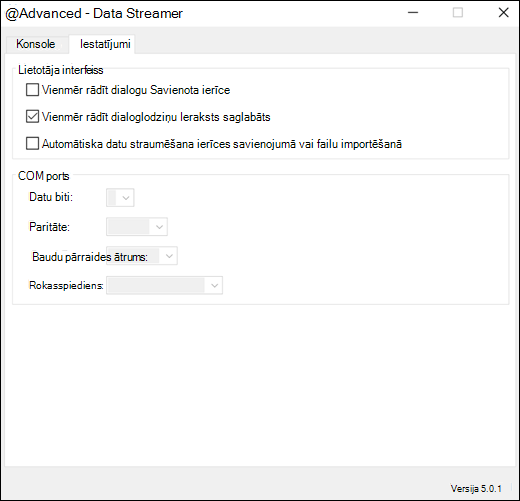The height and width of the screenshot is (501, 520).
Task: Open the Rokasspiediens dropdown
Action: coord(164,285)
